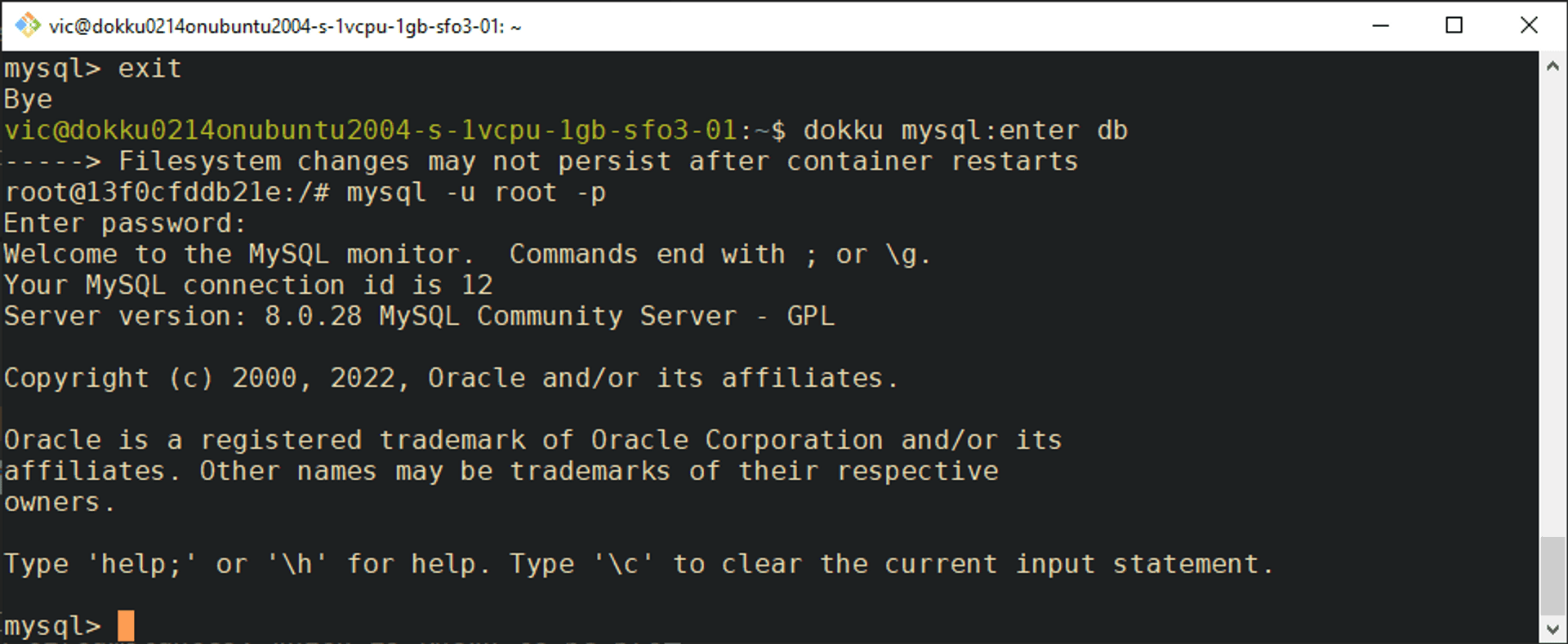The image size is (1568, 644).
Task: Click the 'Enter password:' line
Action: click(124, 224)
